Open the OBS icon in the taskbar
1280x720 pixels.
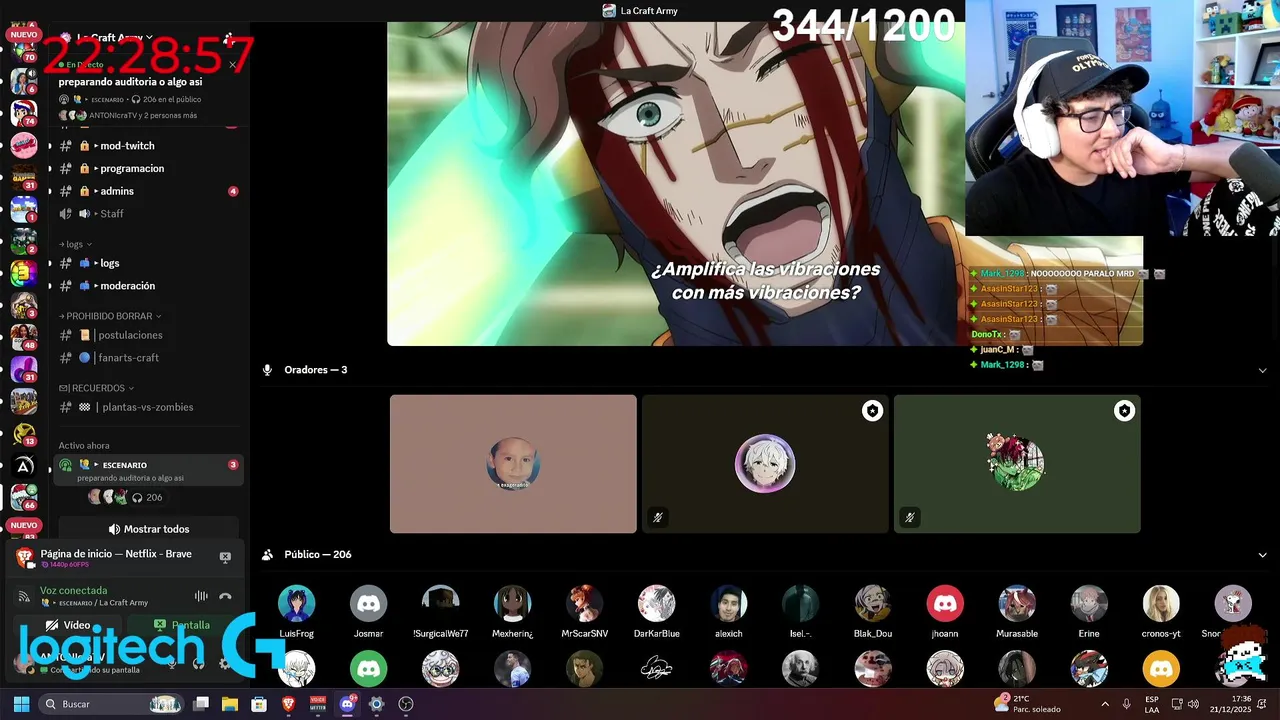tap(405, 704)
